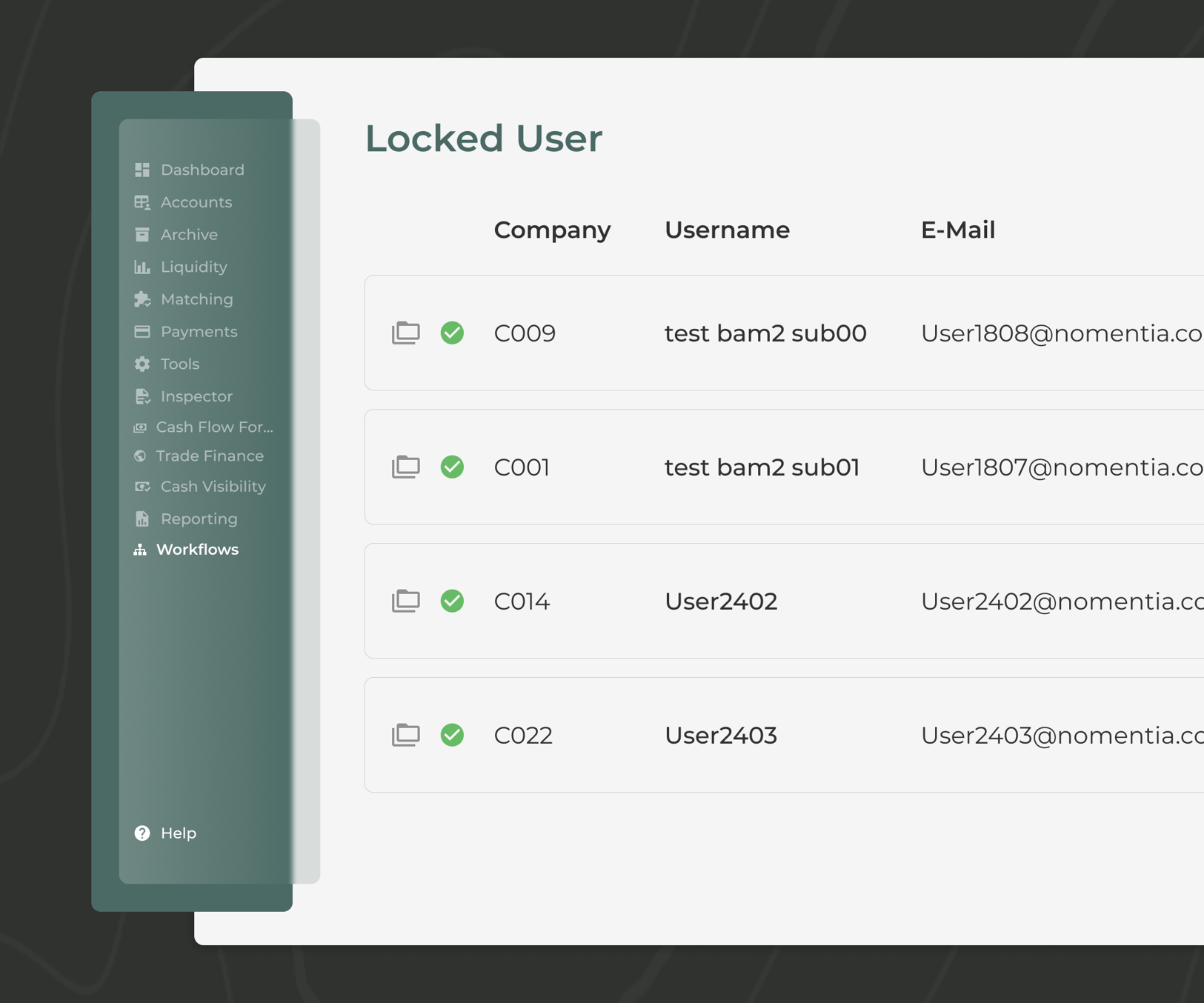1204x1003 pixels.
Task: Select the Workflows menu entry
Action: (x=196, y=549)
